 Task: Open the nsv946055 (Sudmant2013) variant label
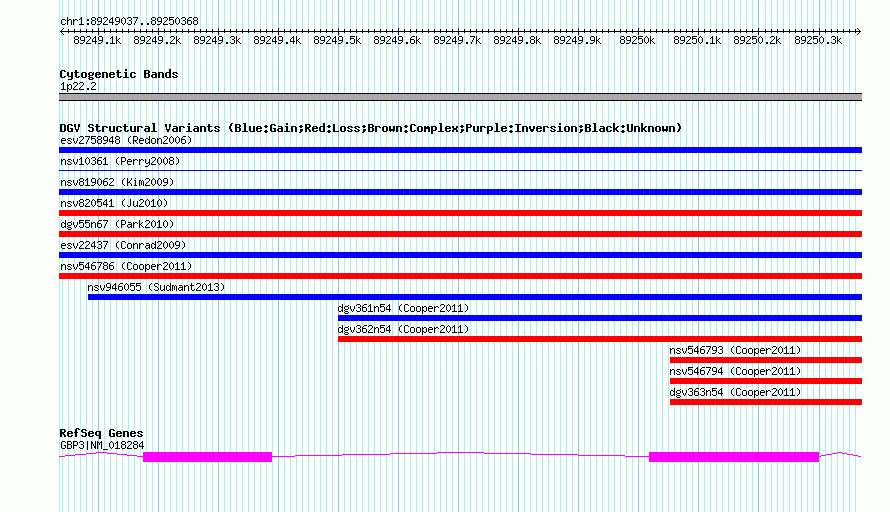pyautogui.click(x=156, y=287)
